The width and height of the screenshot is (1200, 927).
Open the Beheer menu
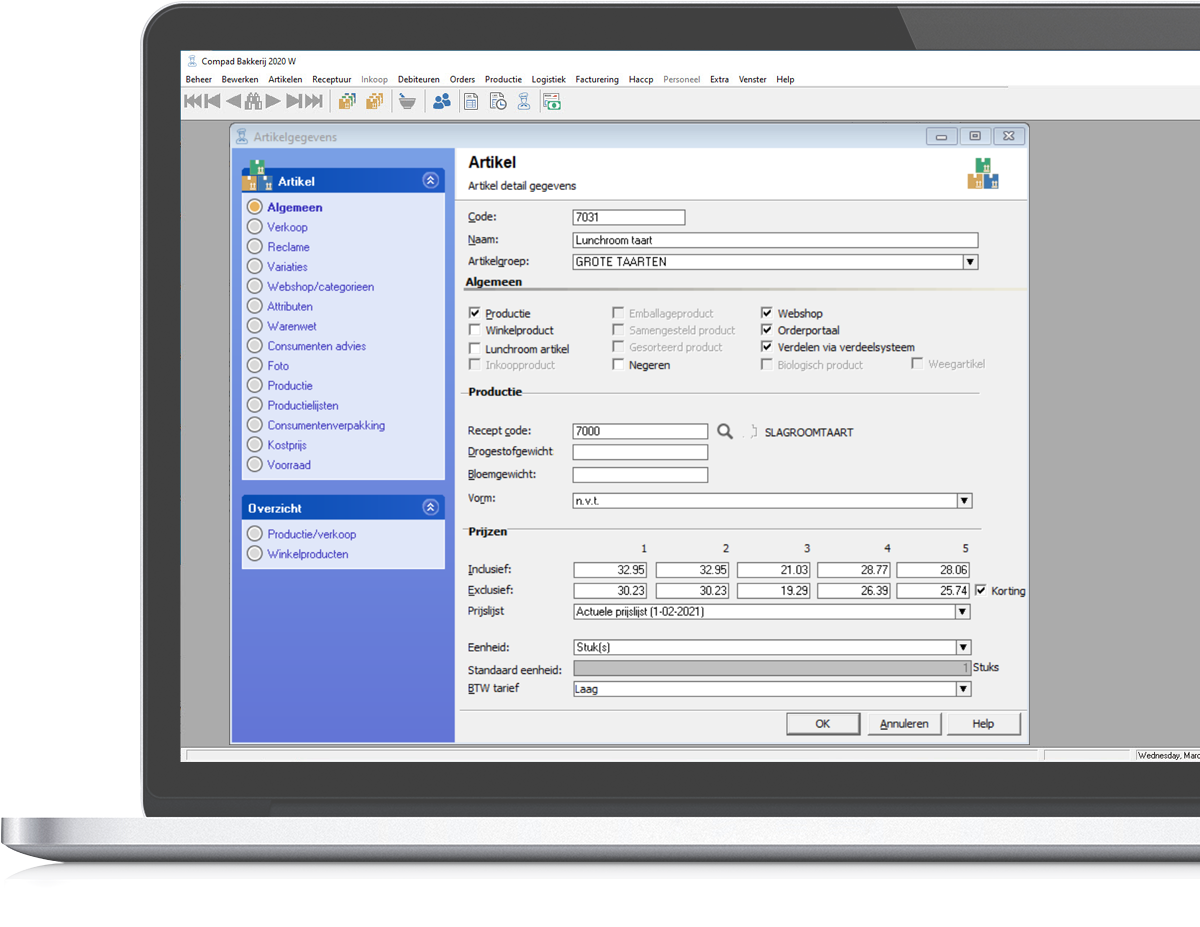click(x=199, y=79)
